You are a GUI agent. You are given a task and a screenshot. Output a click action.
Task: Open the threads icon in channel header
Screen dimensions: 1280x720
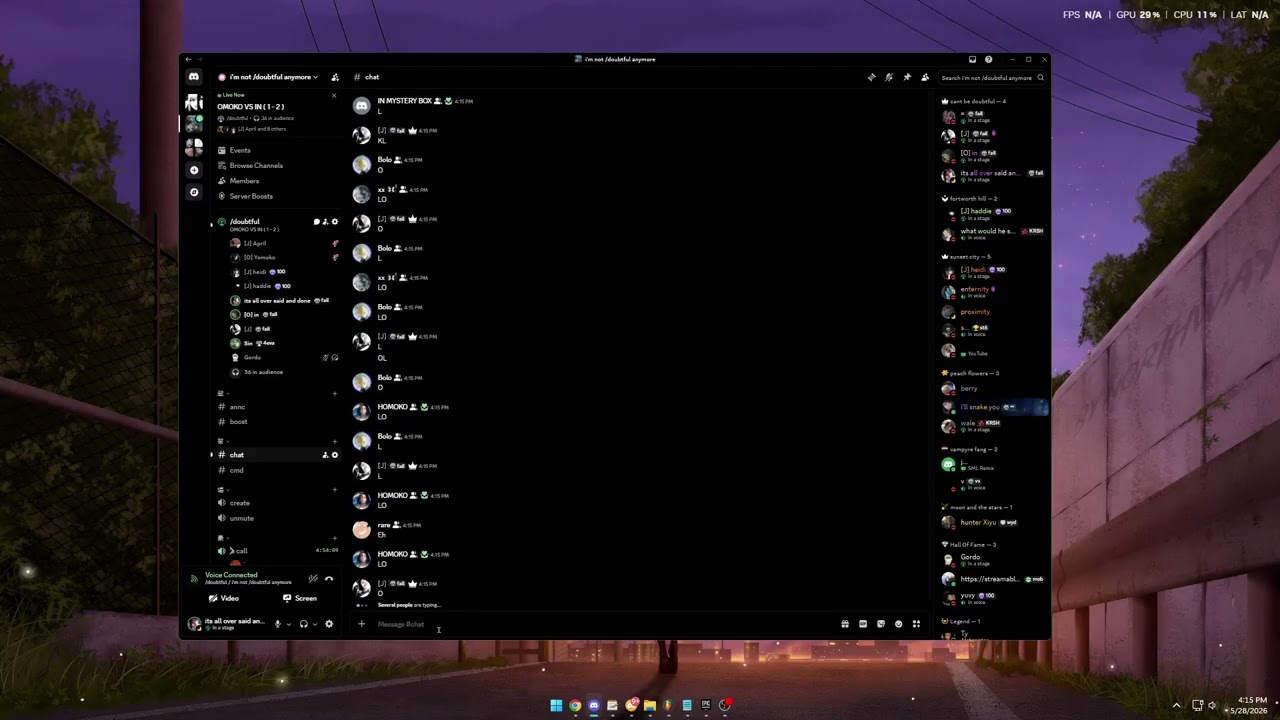871,77
